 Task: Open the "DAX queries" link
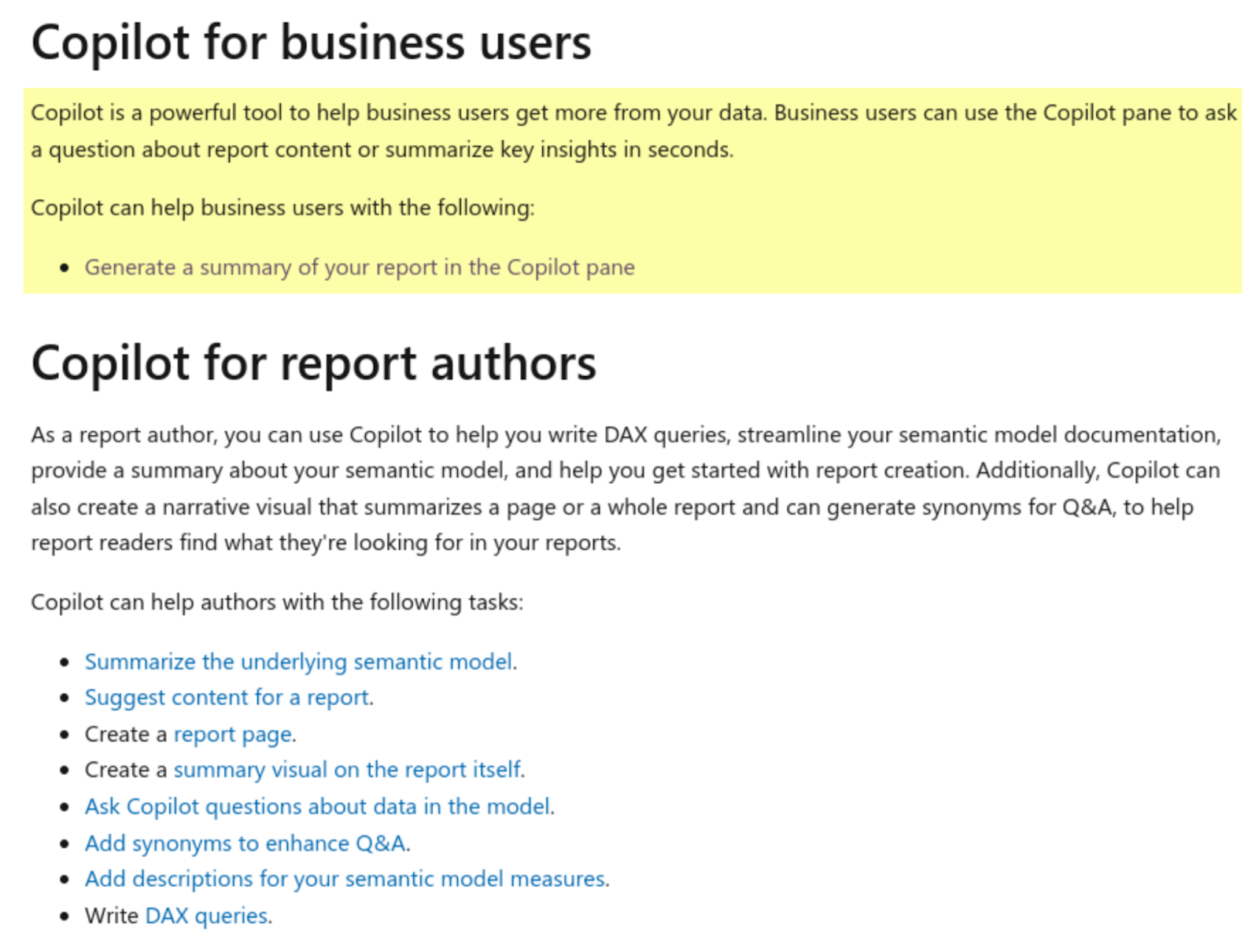[x=207, y=916]
